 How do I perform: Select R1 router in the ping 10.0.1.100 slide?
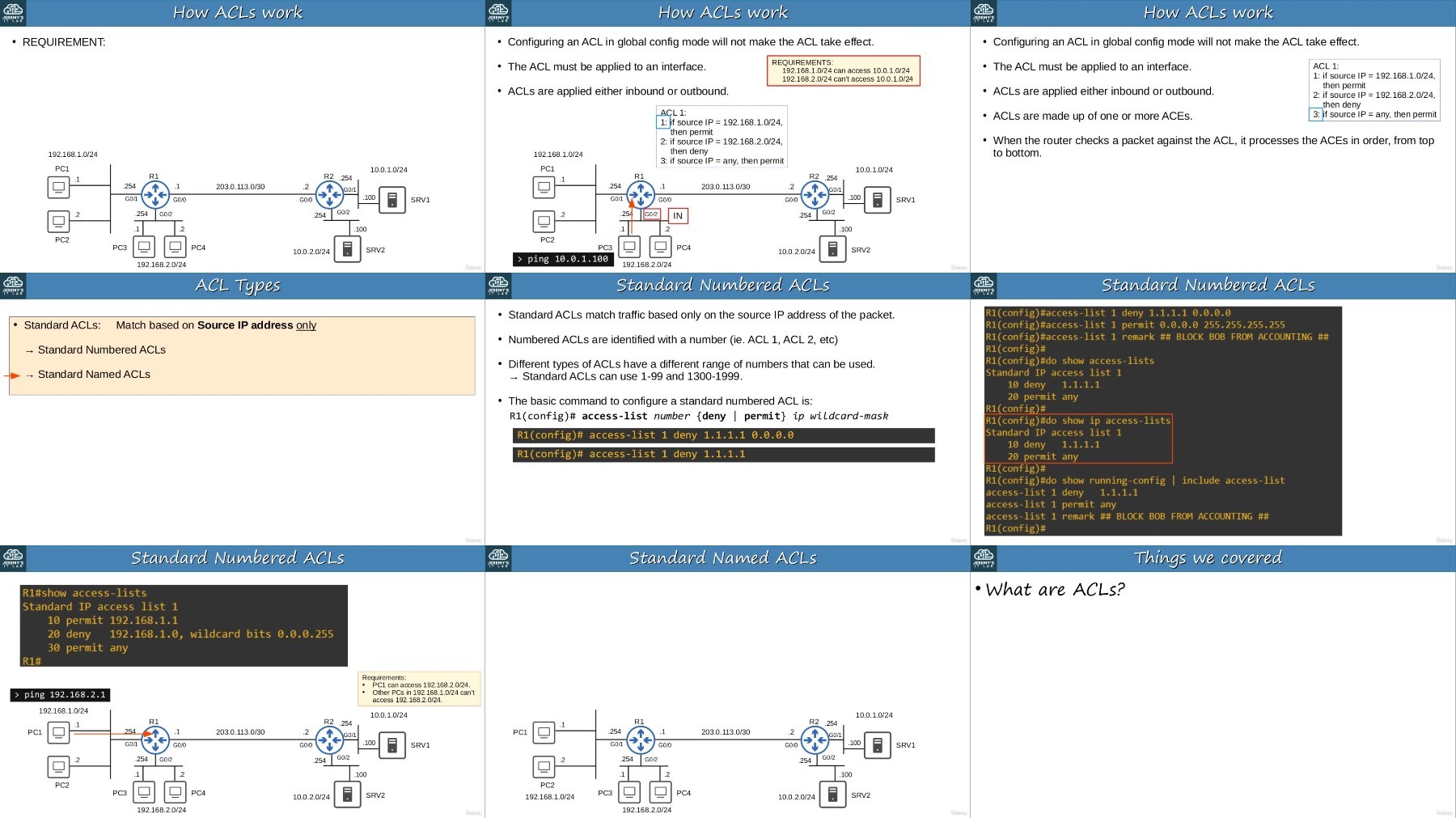640,194
